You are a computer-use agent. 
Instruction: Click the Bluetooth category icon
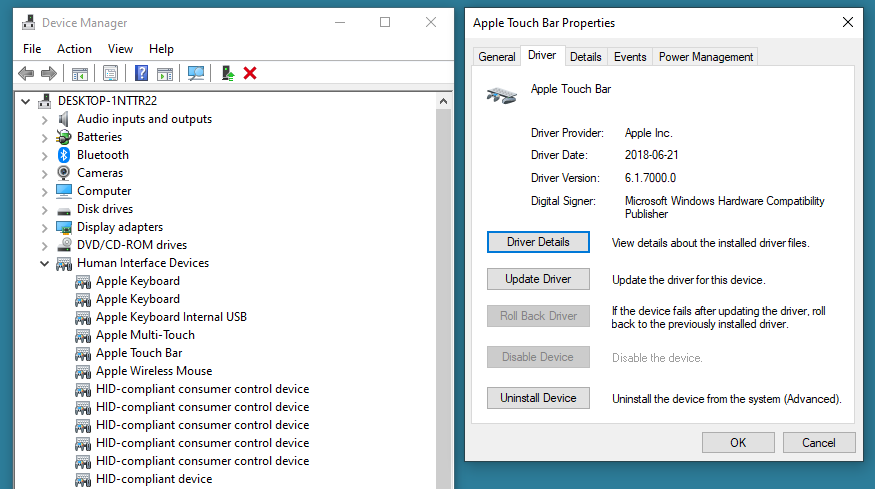coord(64,155)
